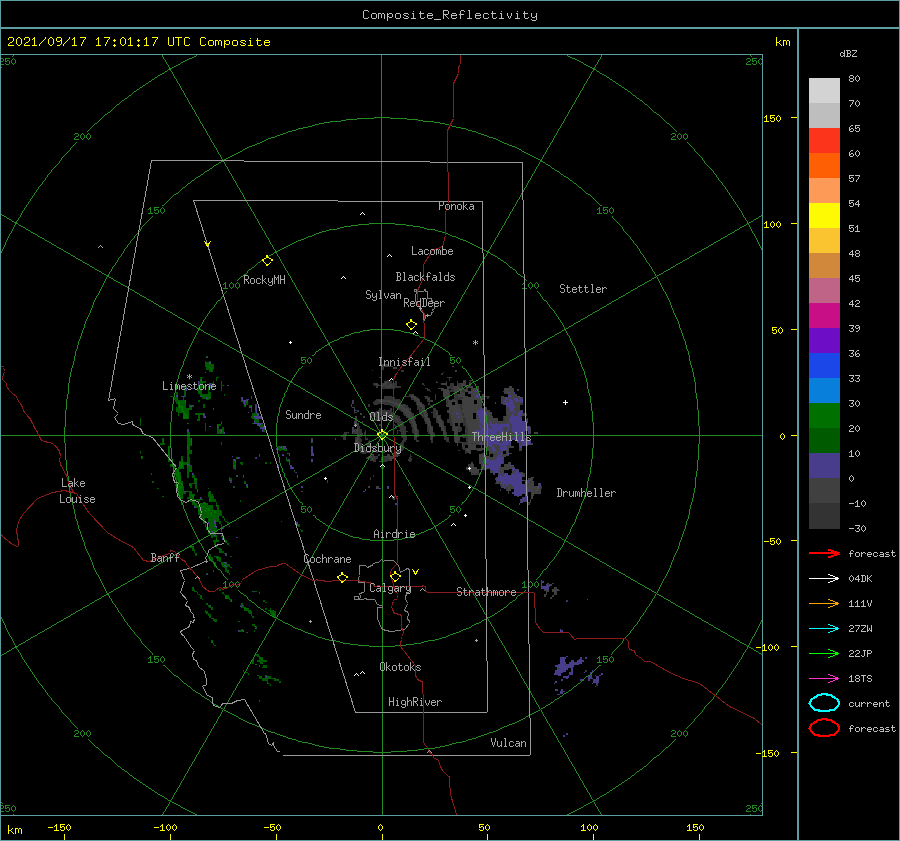This screenshot has width=900, height=841.
Task: Select the yellow diamond marker below RedDeer
Action: (412, 325)
